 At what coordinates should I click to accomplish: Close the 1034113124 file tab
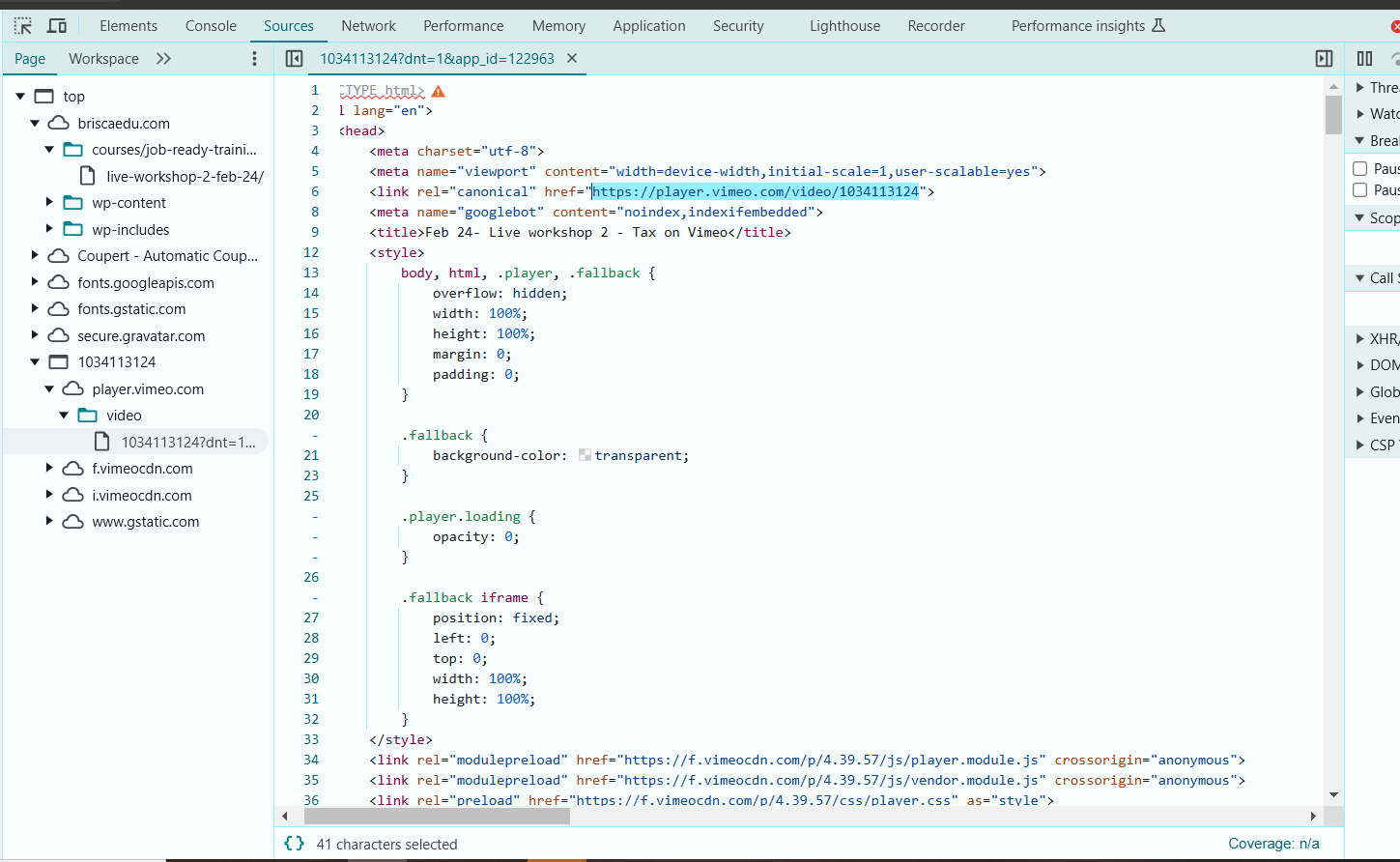coord(572,59)
